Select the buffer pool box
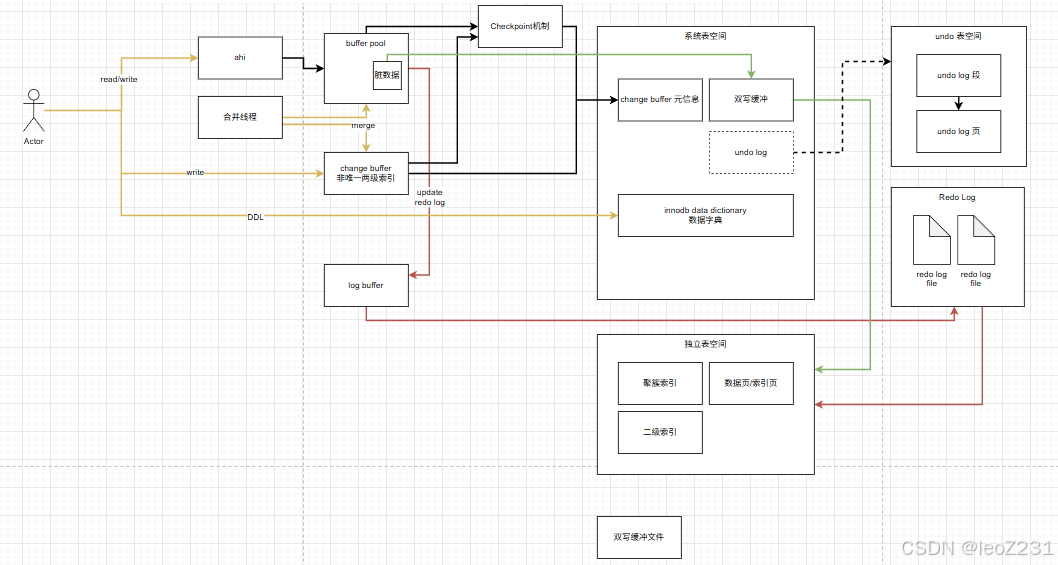The height and width of the screenshot is (565, 1058). [x=366, y=68]
